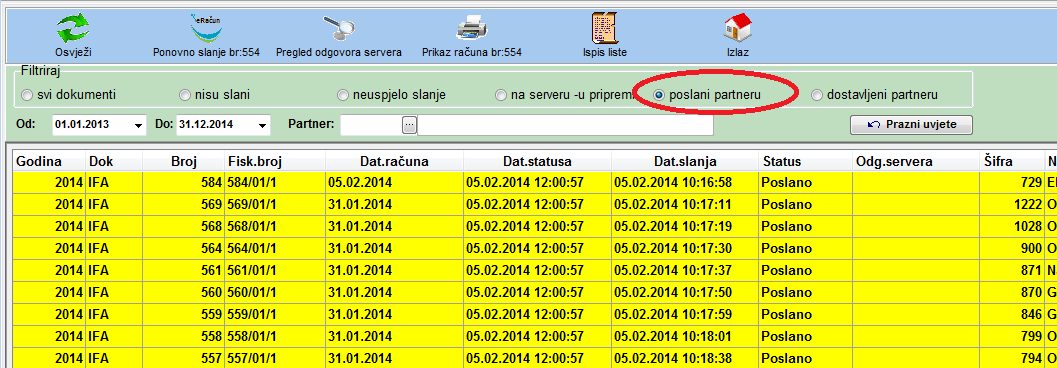Click Šifra value 871

1011,270
